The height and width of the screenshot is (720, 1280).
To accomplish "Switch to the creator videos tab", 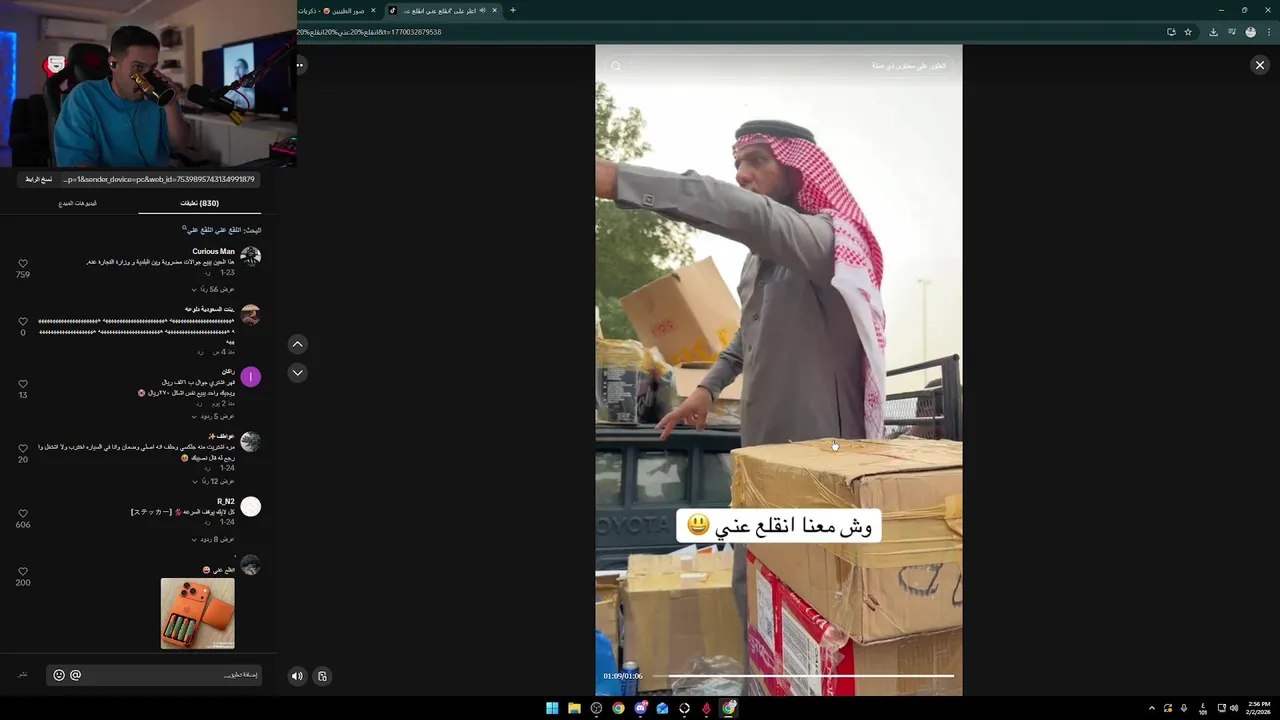I will coord(78,203).
